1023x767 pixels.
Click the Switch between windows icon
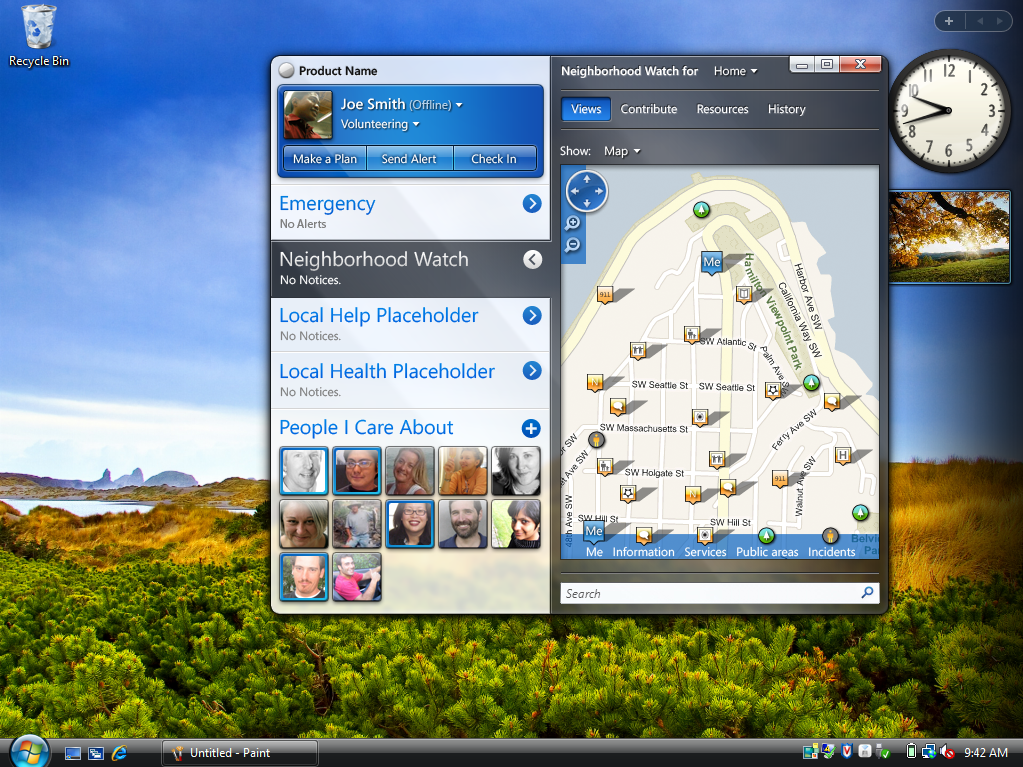coord(96,753)
